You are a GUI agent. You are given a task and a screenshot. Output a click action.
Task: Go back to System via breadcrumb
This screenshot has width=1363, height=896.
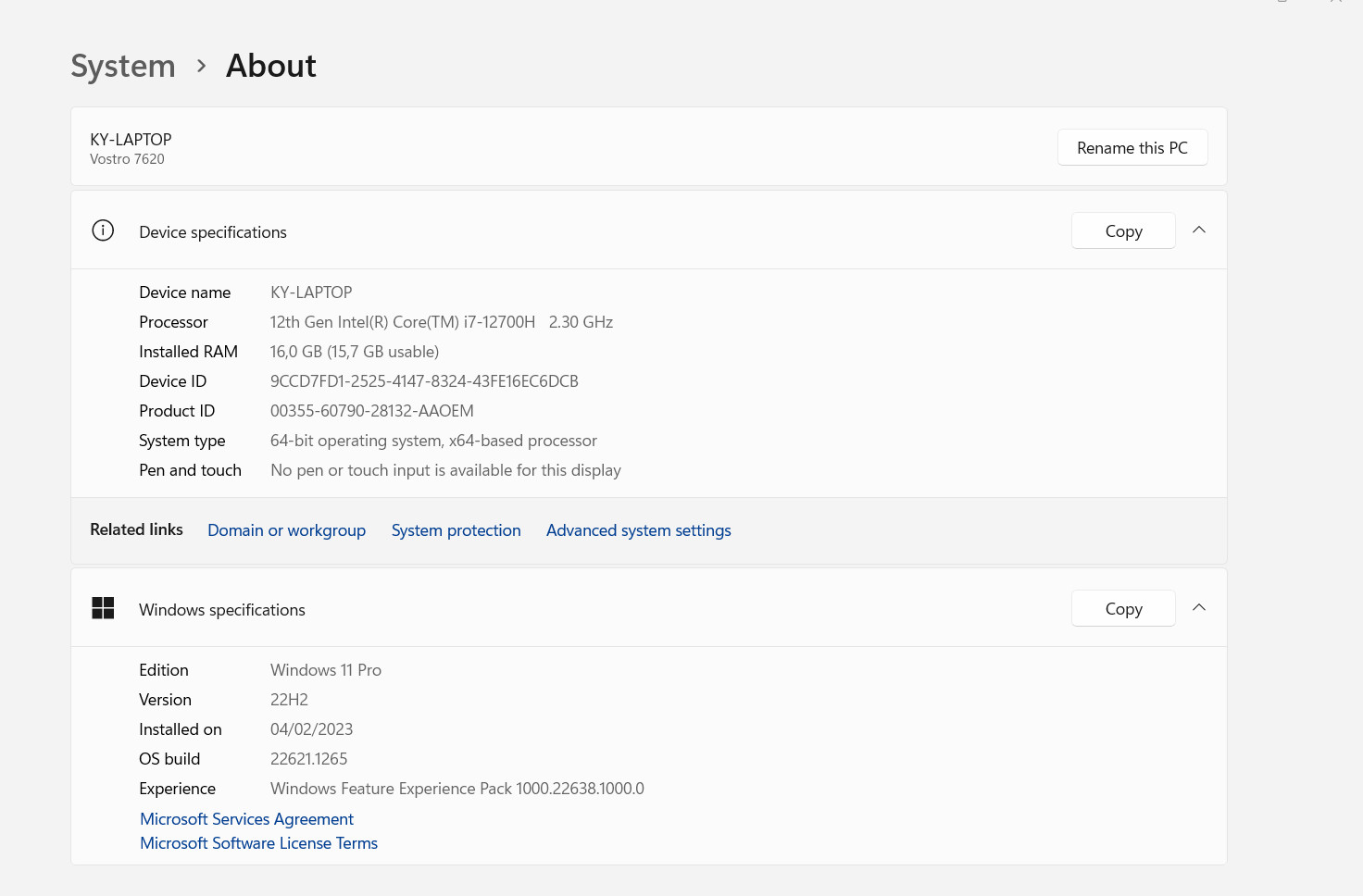123,66
